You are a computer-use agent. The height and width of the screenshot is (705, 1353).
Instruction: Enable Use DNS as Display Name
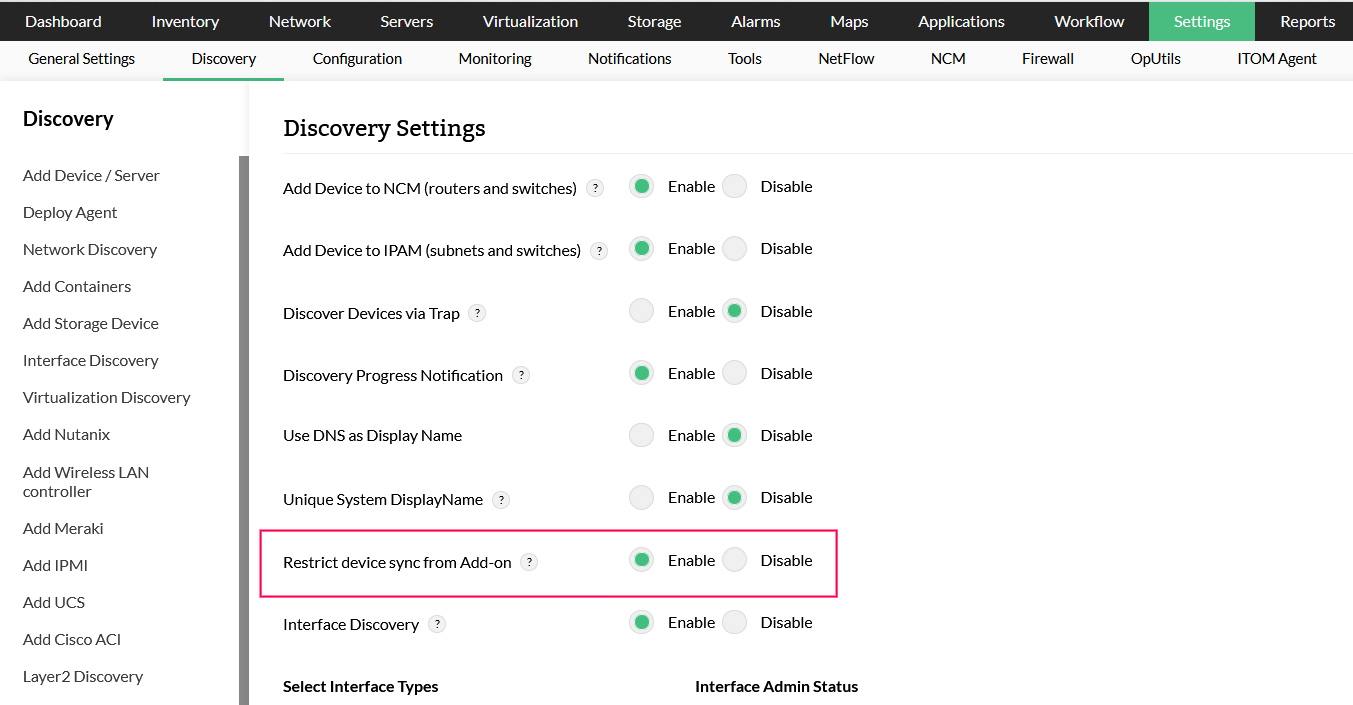[641, 435]
